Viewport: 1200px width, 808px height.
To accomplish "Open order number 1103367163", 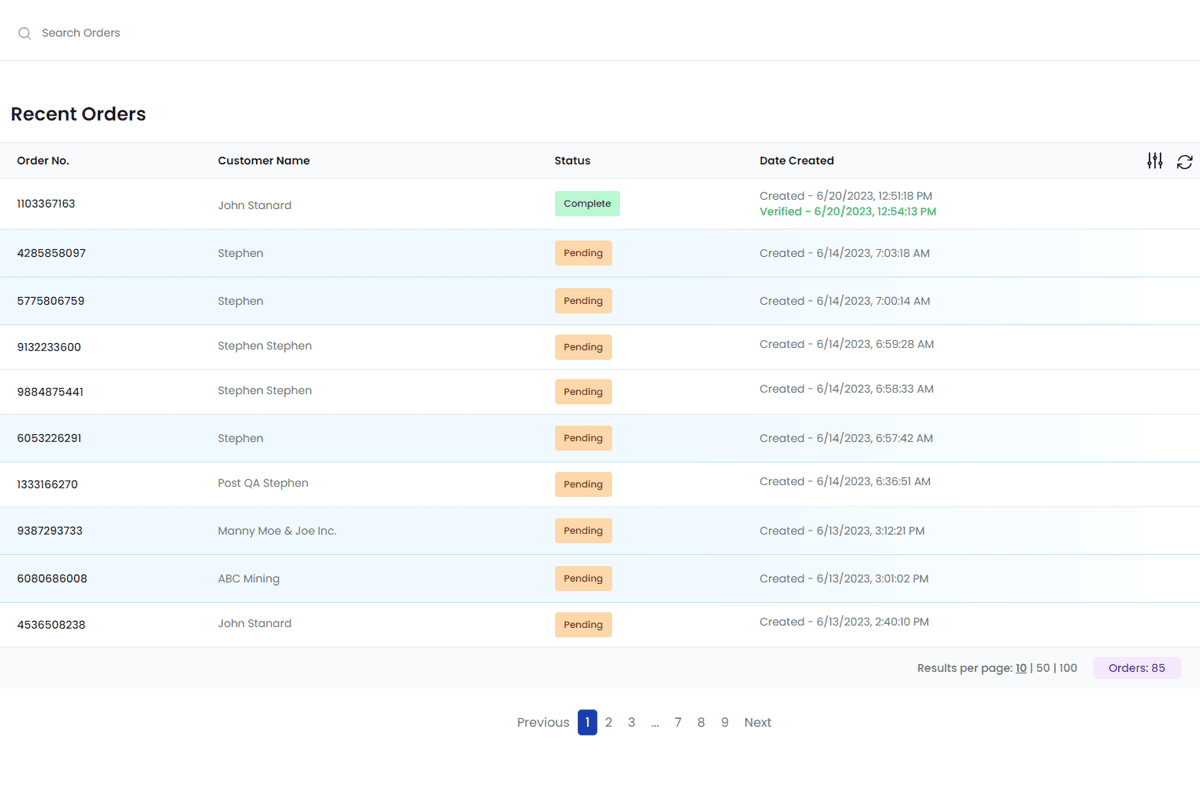I will click(46, 204).
